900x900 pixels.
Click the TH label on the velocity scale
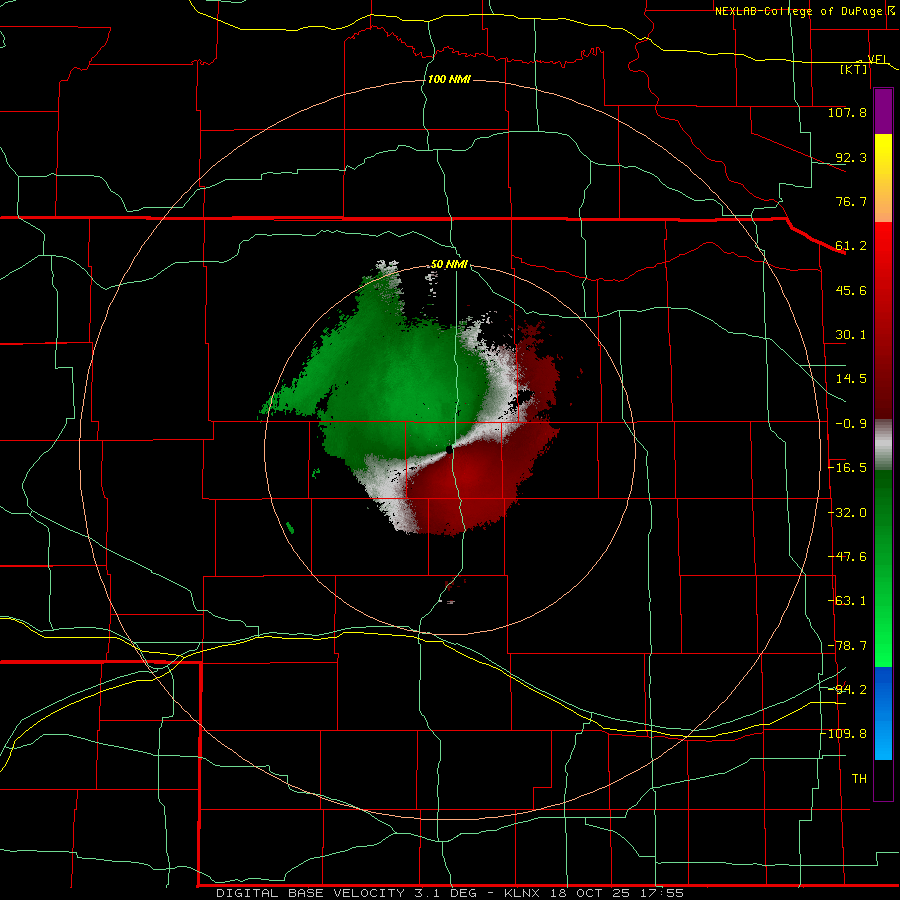[859, 779]
